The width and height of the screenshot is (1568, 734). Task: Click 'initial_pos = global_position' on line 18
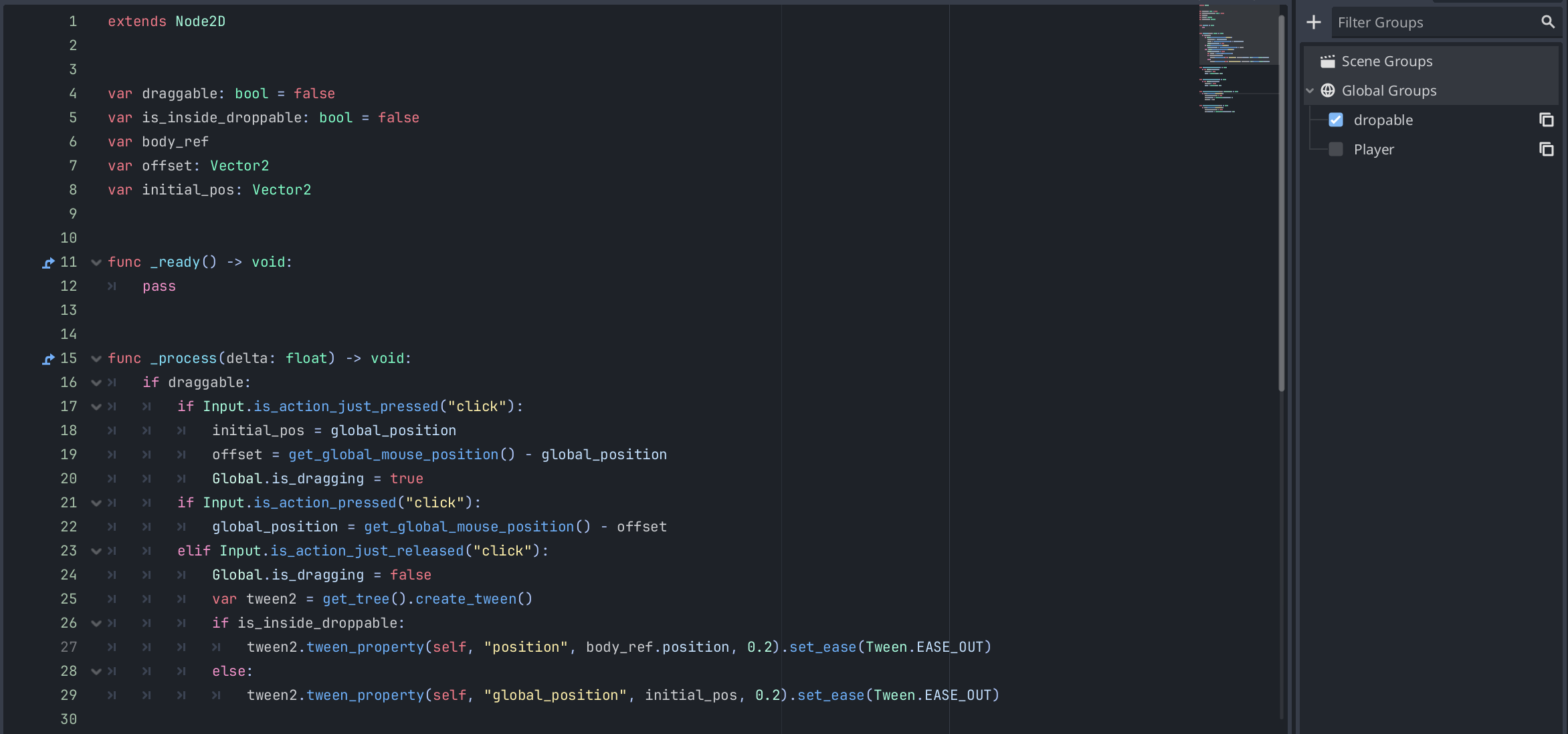point(334,431)
